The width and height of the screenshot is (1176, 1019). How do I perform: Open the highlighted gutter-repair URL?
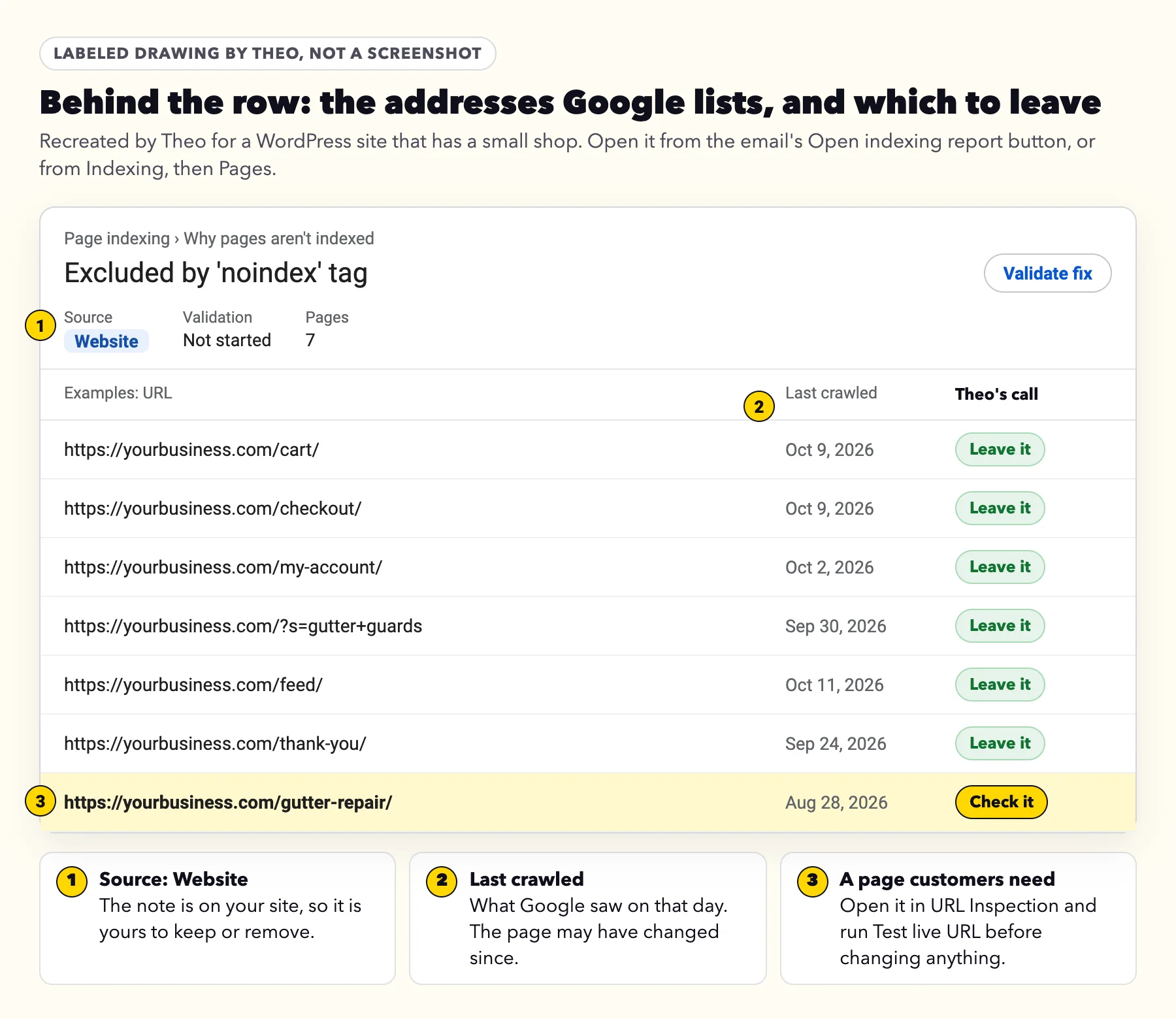tap(228, 802)
